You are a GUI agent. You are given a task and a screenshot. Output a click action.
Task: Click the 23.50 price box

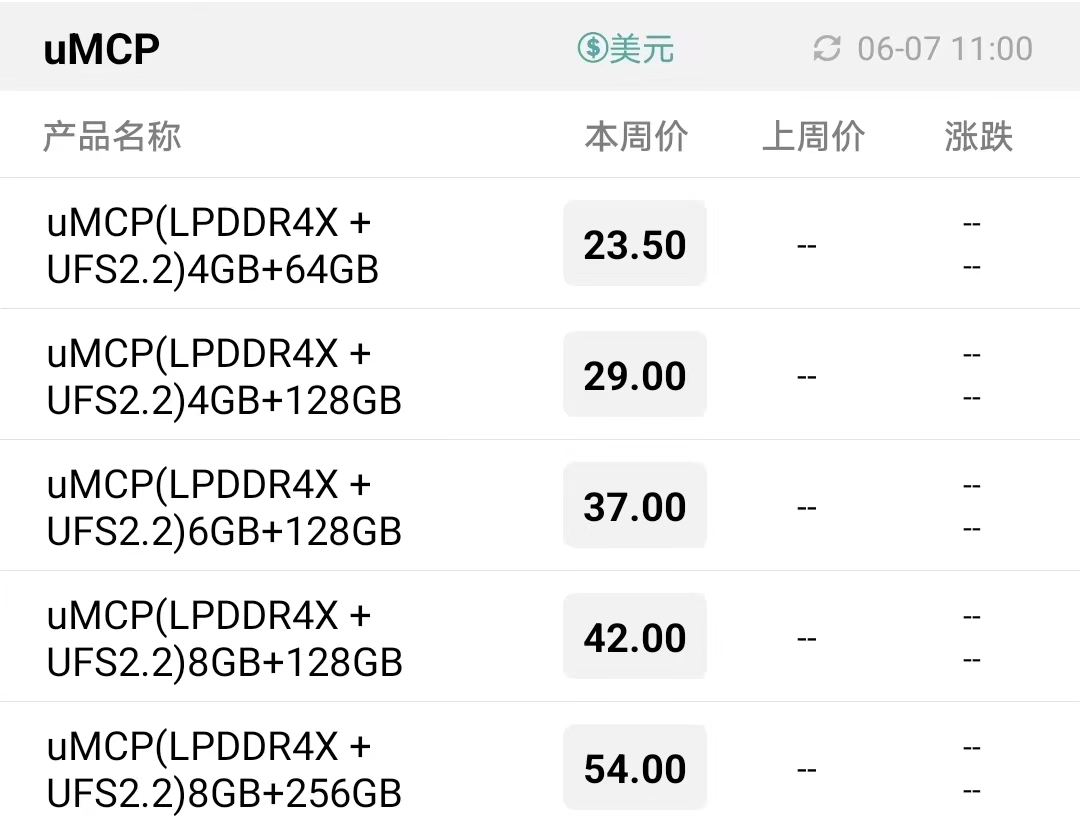point(635,243)
